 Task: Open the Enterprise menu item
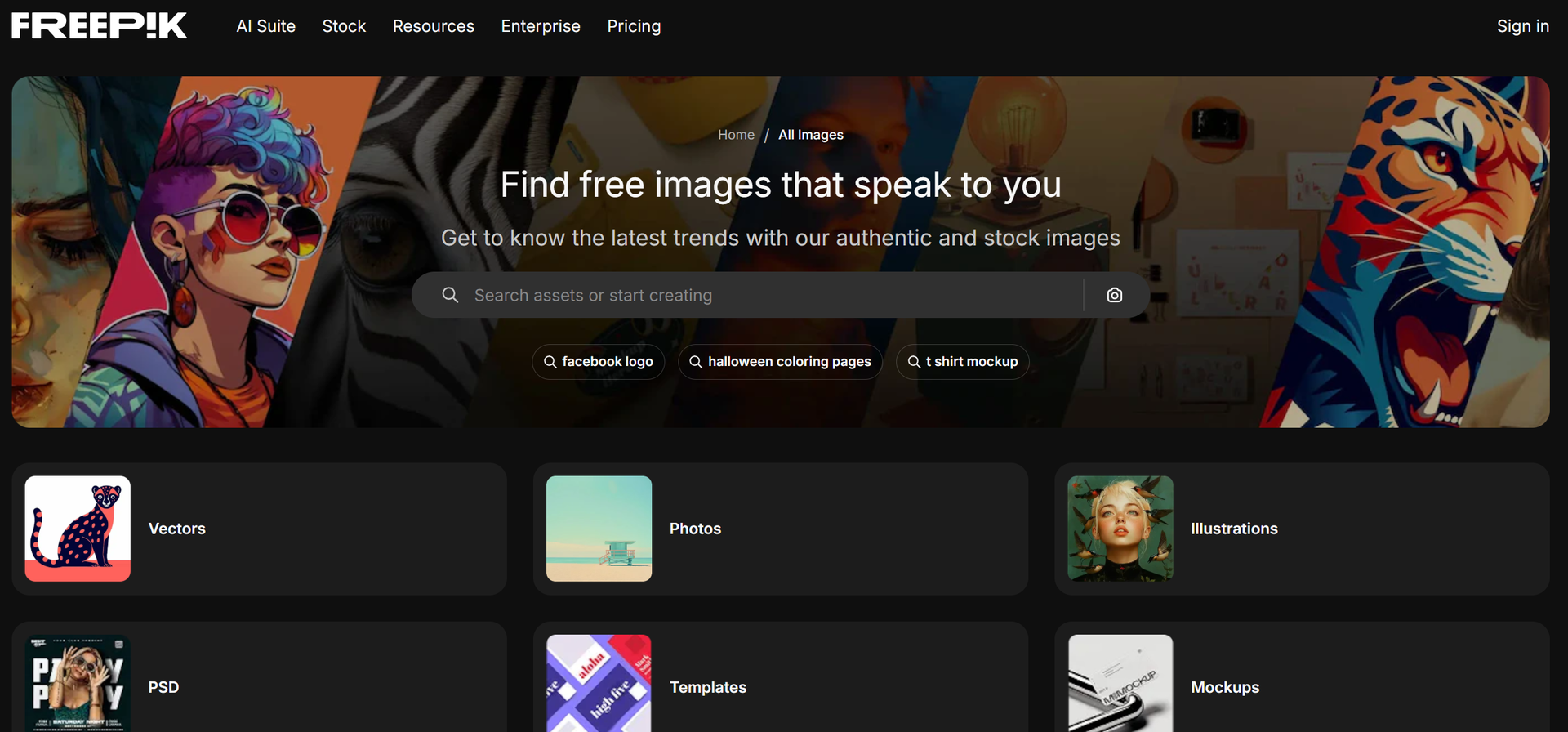coord(541,26)
